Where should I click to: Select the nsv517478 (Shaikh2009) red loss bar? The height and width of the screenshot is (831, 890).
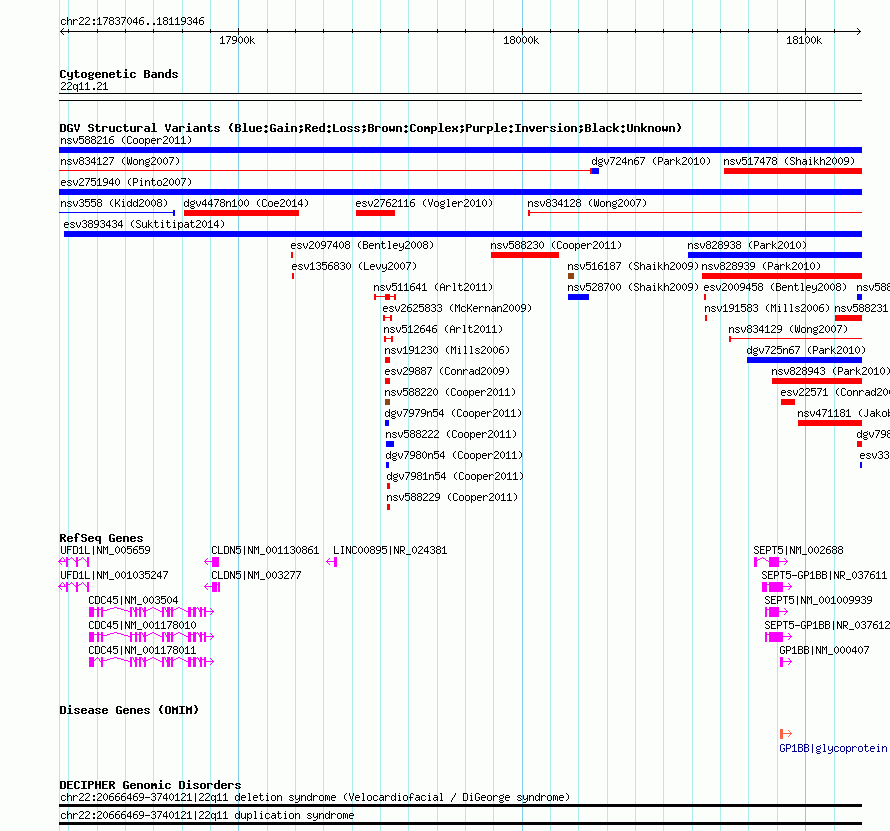pos(793,171)
